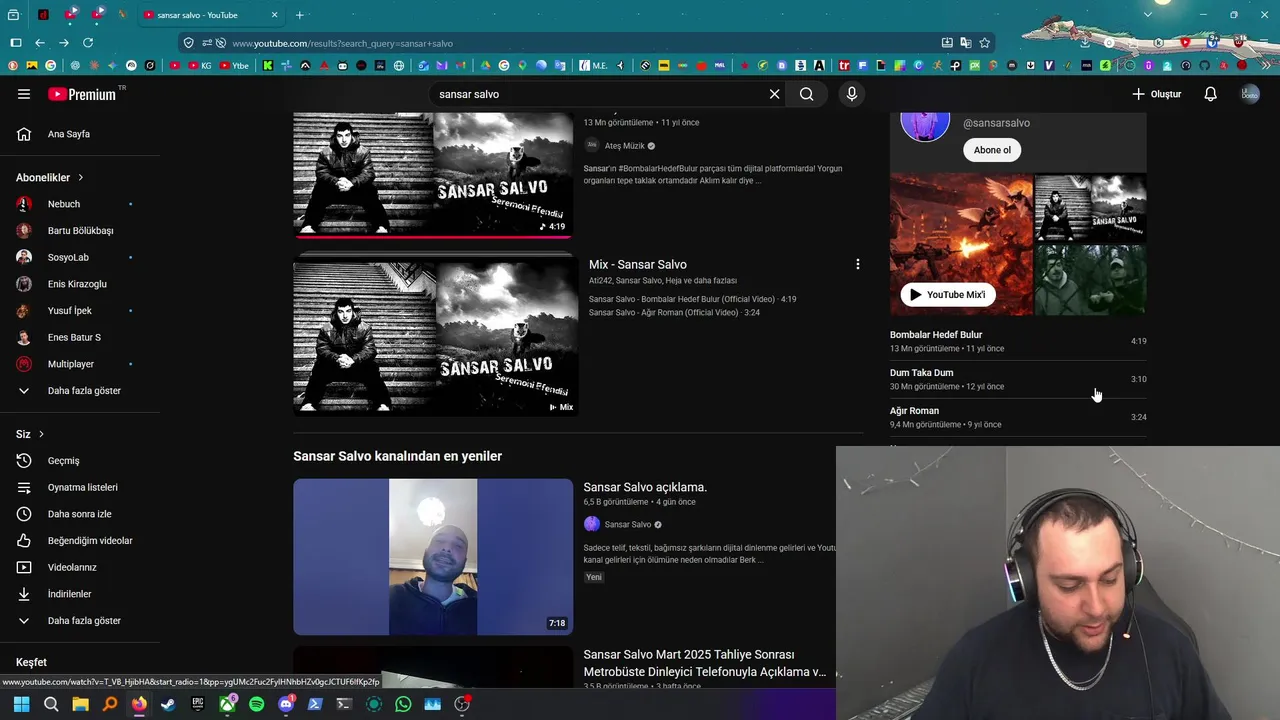Open the Bartu Bölükbaşı subscription channel
The height and width of the screenshot is (720, 1280).
[80, 231]
